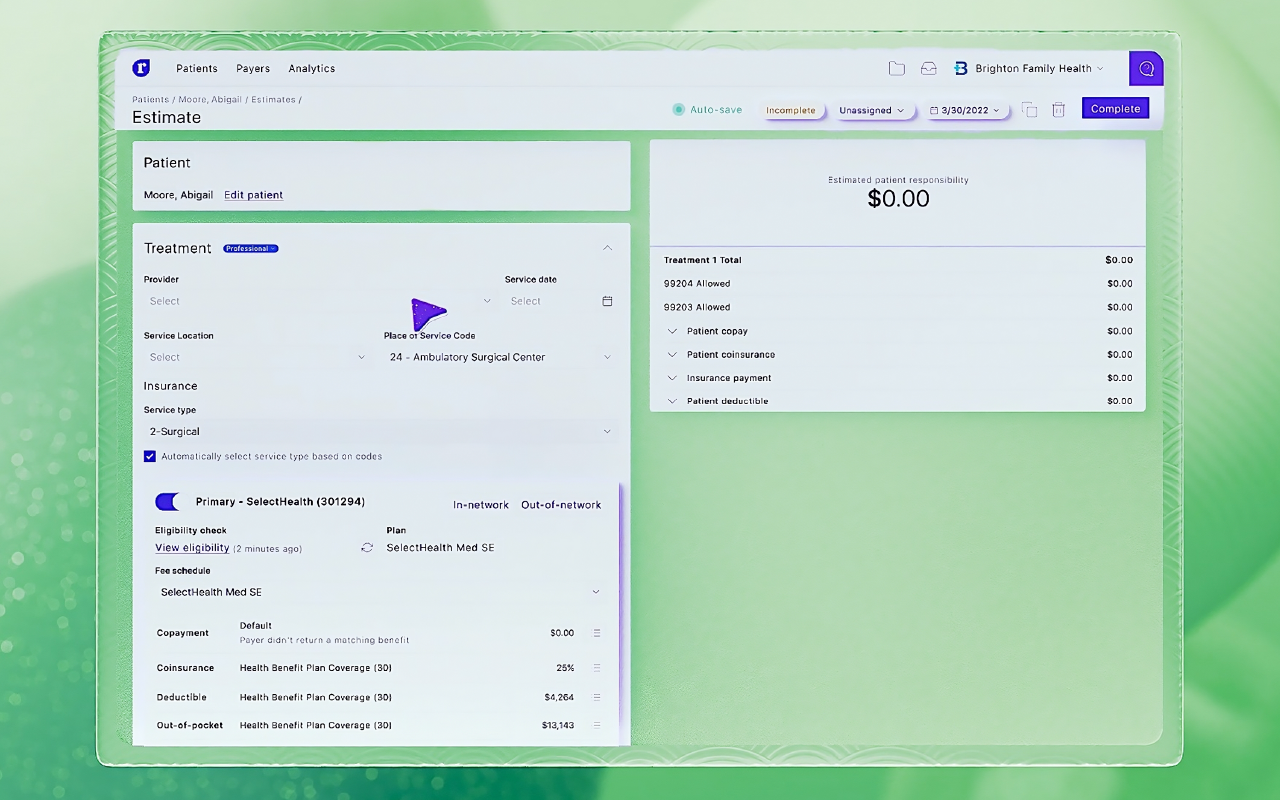1280x800 pixels.
Task: Click the trash delete icon
Action: (1058, 110)
